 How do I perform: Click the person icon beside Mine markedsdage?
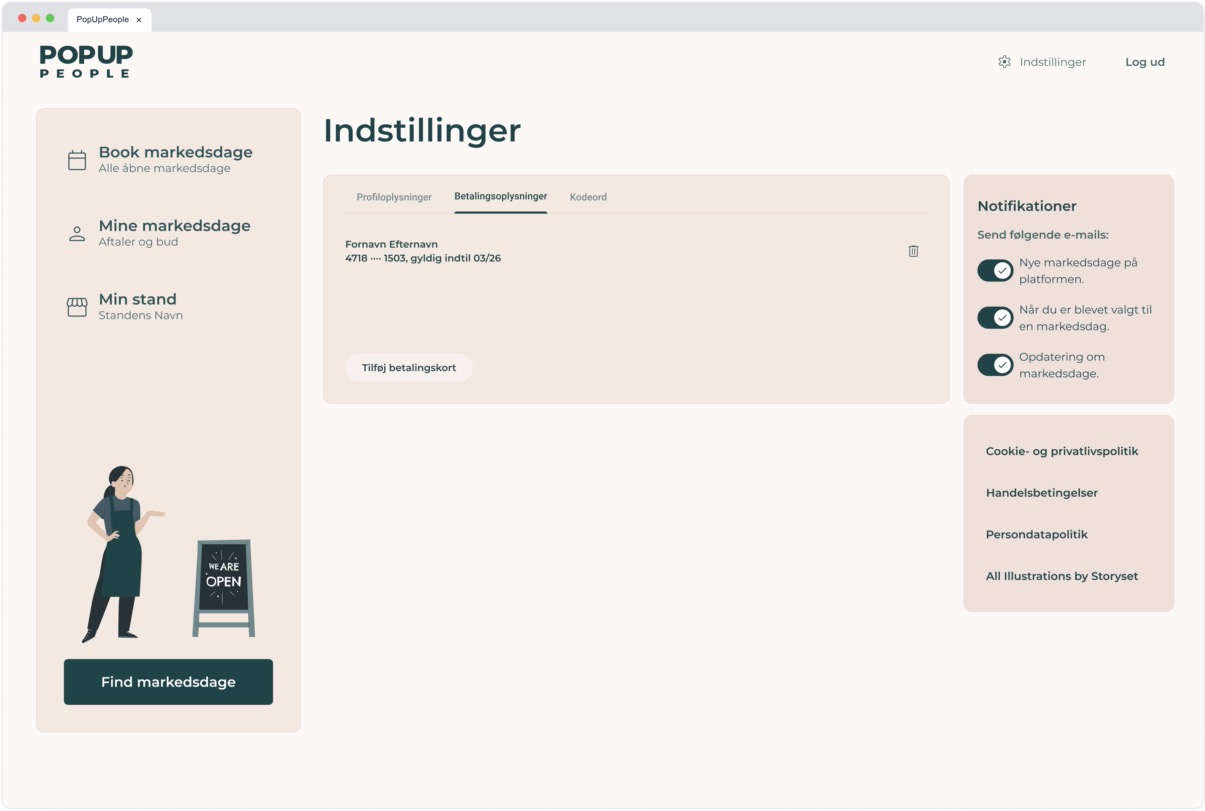(77, 234)
